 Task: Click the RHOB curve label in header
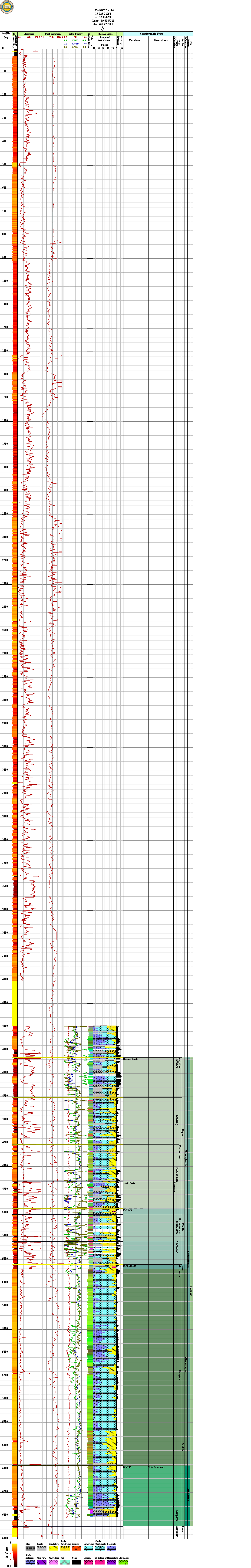(x=75, y=44)
